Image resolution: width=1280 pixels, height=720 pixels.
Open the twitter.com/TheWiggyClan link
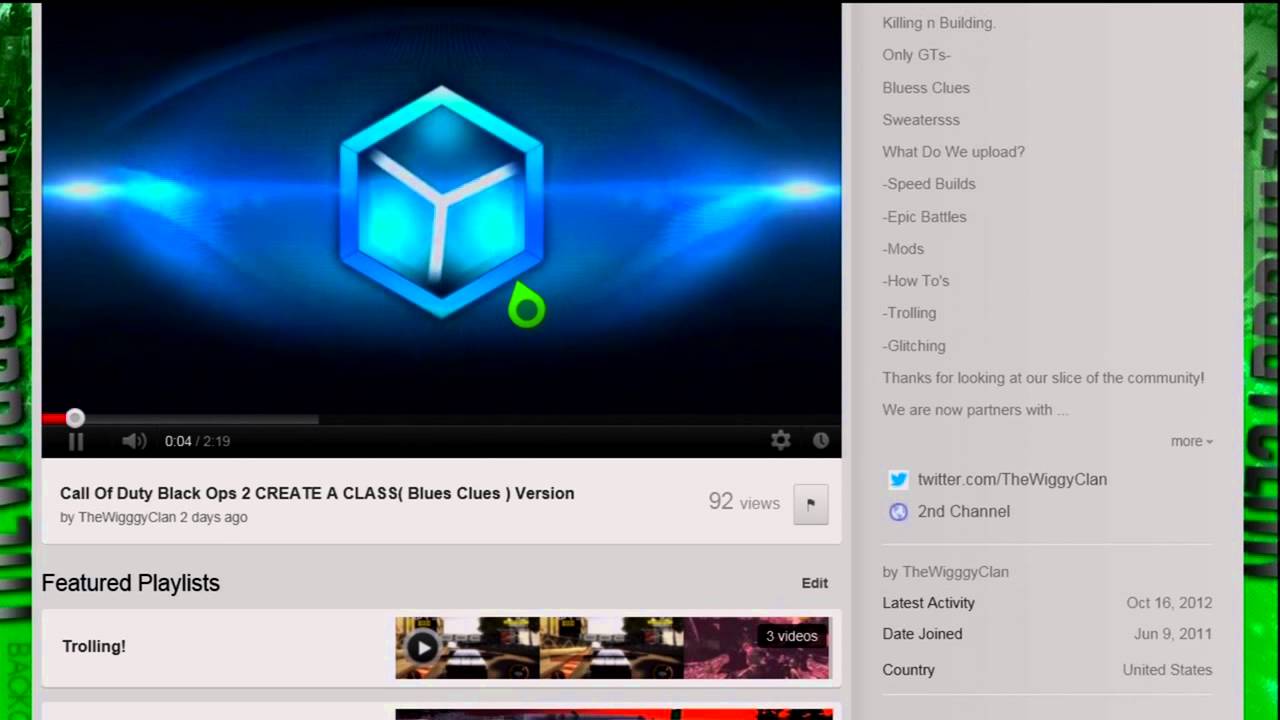coord(1012,479)
